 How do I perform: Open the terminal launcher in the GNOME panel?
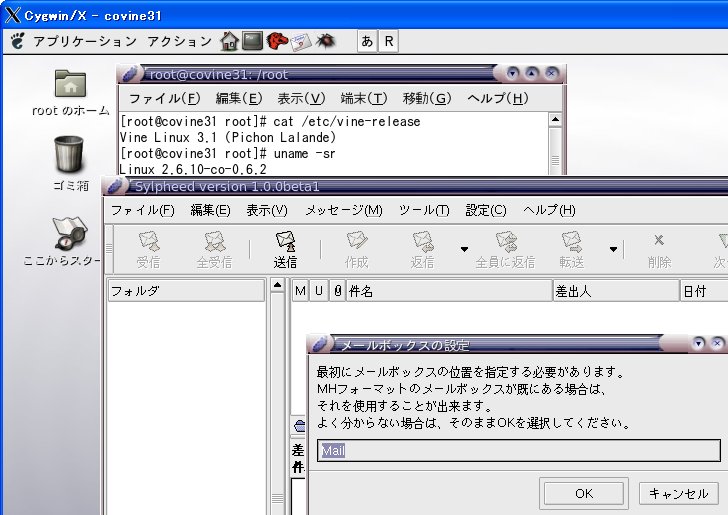click(x=252, y=41)
